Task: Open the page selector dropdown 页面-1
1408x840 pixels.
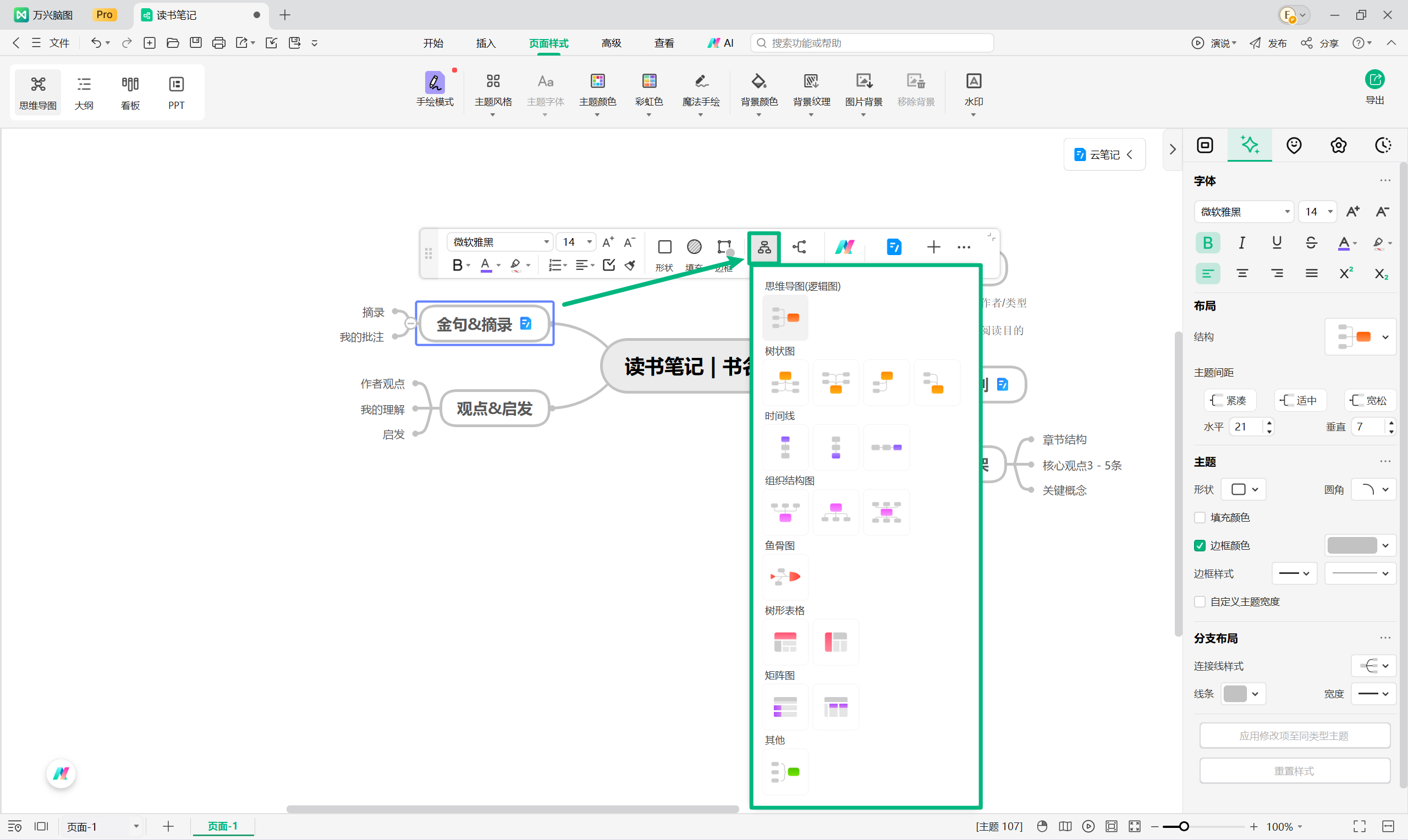Action: coord(102,826)
